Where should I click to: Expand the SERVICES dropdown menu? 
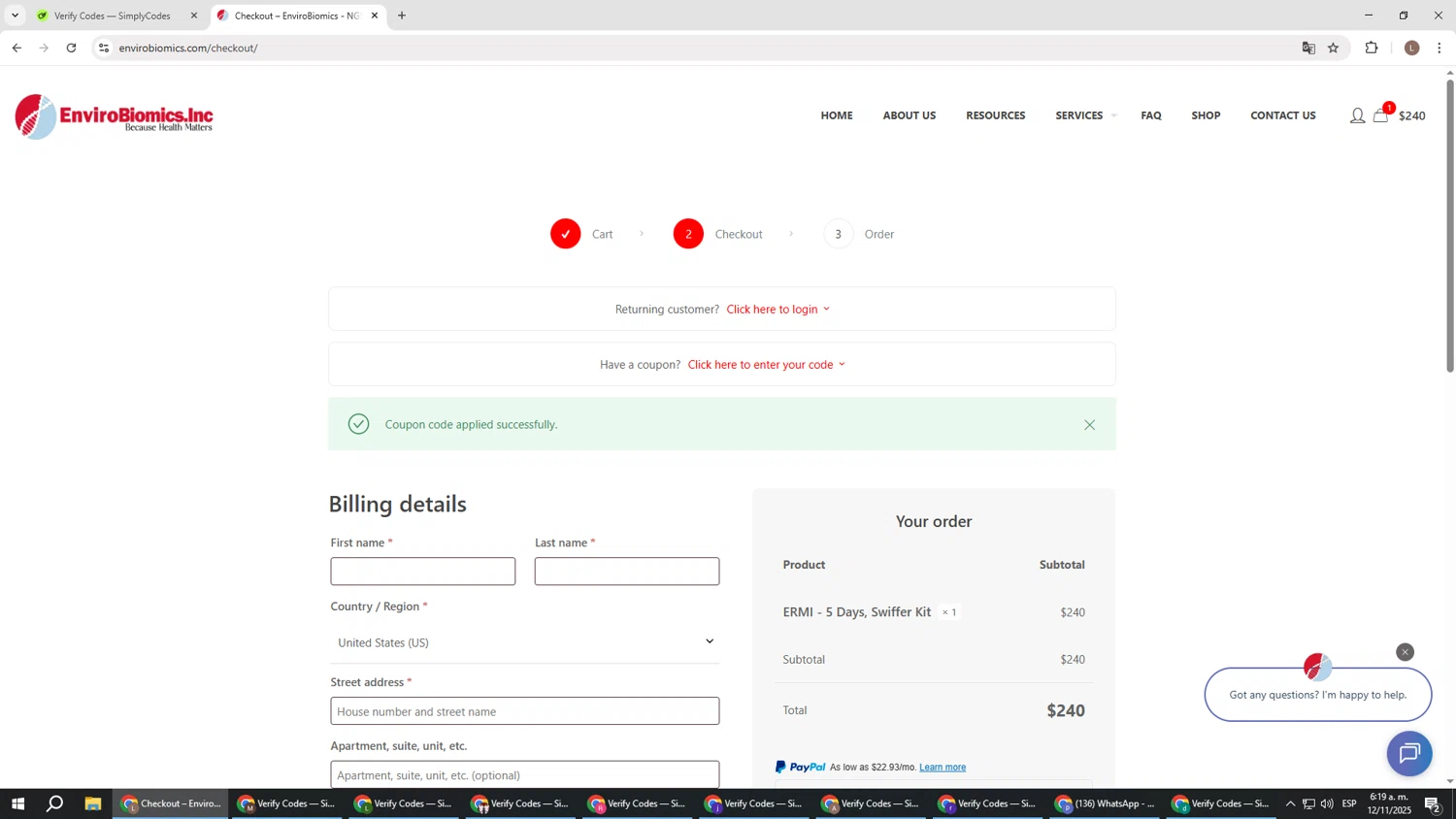tap(1085, 115)
